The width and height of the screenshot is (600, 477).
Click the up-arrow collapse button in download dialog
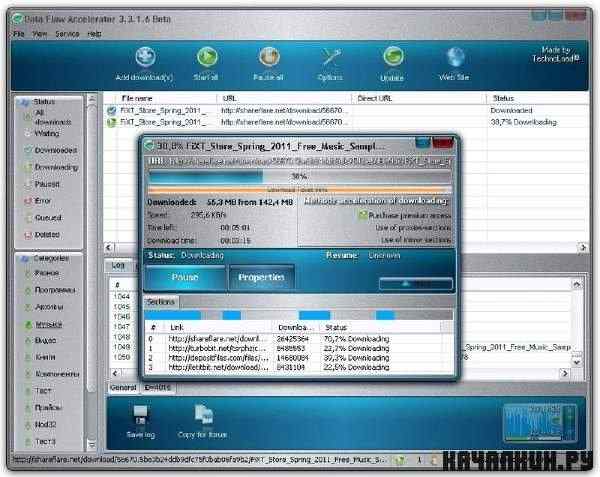(x=416, y=284)
